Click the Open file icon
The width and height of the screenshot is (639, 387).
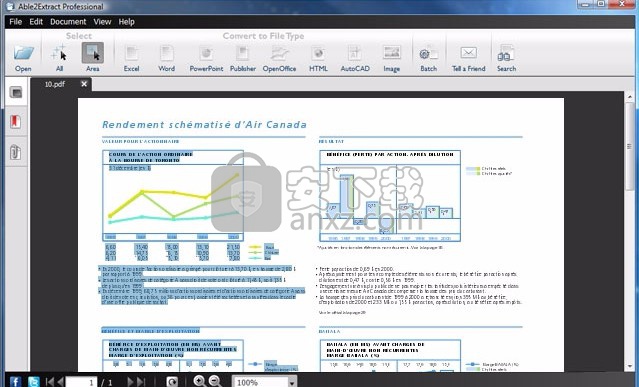coord(23,57)
